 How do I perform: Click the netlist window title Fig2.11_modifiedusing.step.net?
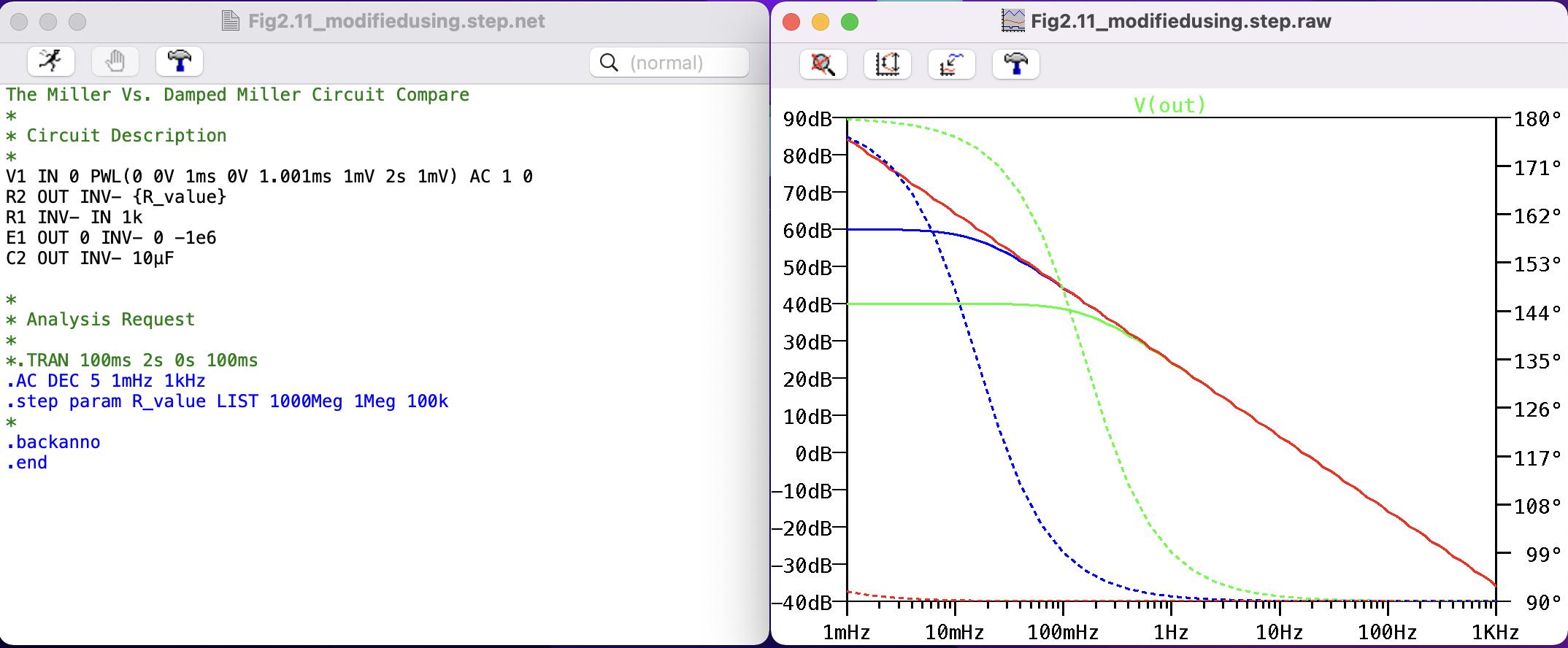(396, 21)
